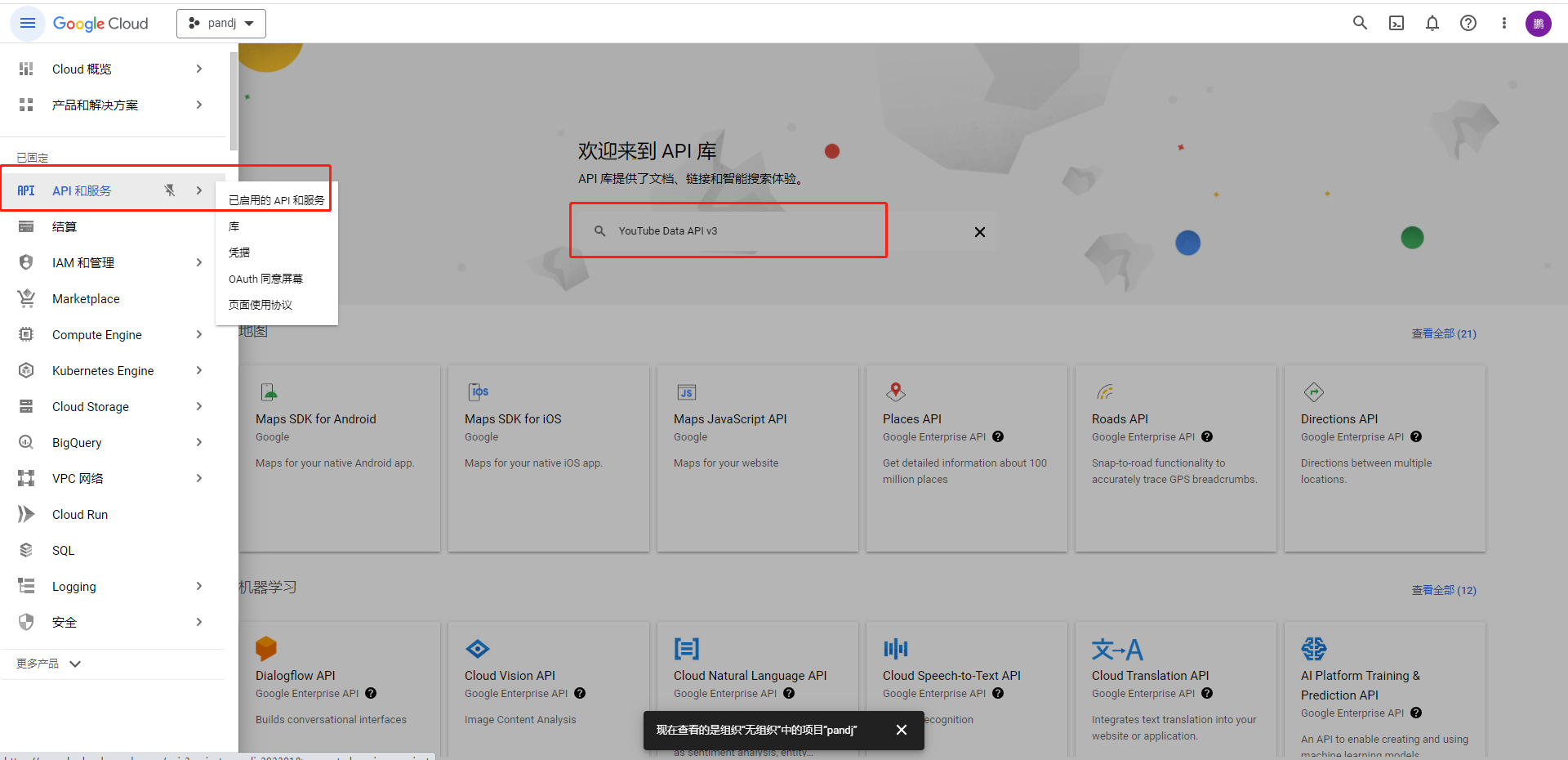Expand the Compute Engine submenu arrow

pos(199,334)
